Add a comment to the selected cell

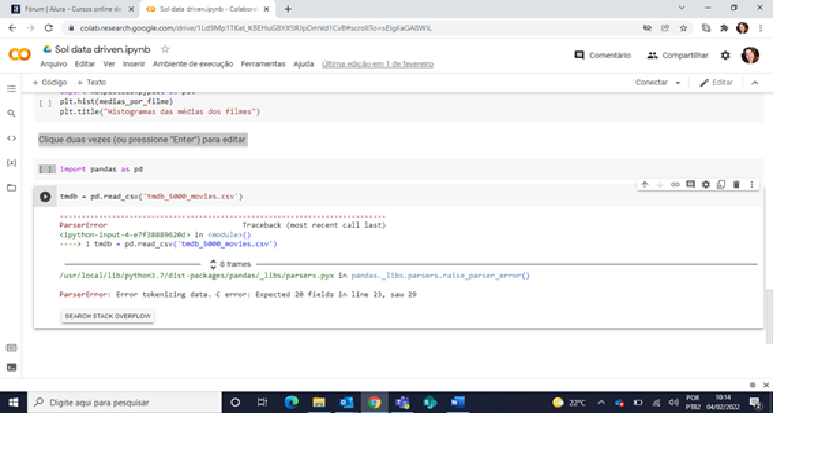[x=690, y=184]
